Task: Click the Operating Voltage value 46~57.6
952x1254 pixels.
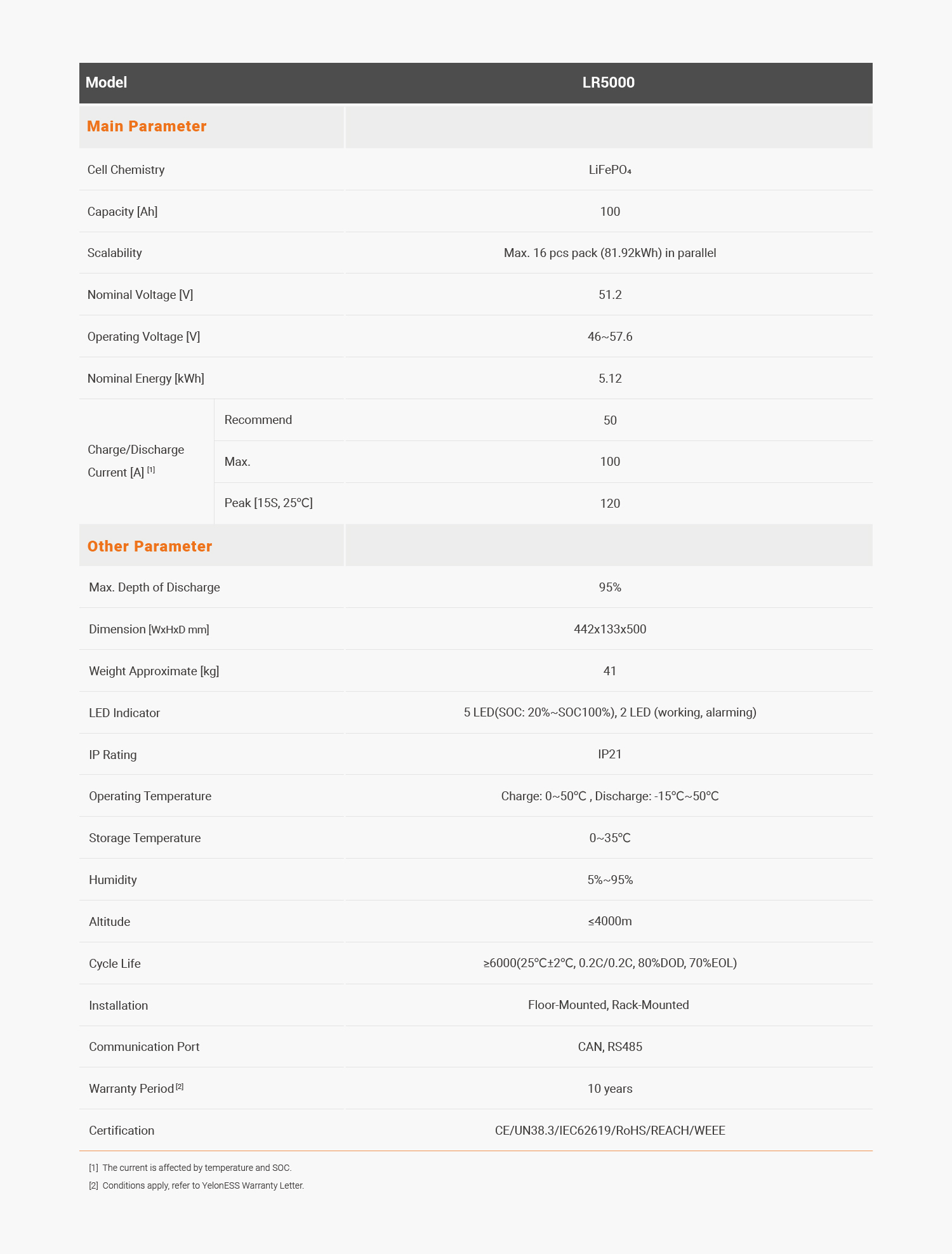Action: coord(610,337)
